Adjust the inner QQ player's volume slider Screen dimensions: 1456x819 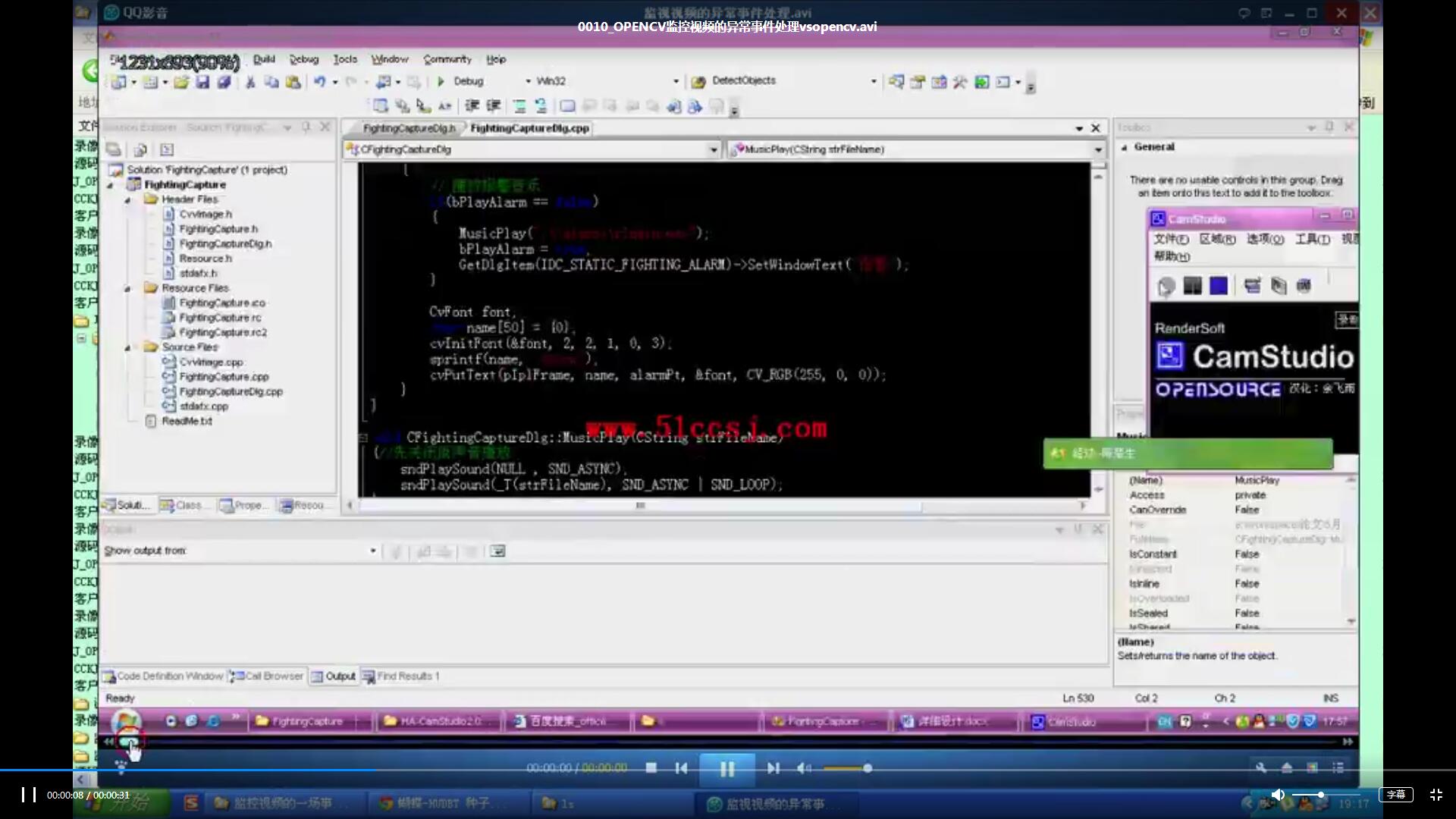click(847, 768)
